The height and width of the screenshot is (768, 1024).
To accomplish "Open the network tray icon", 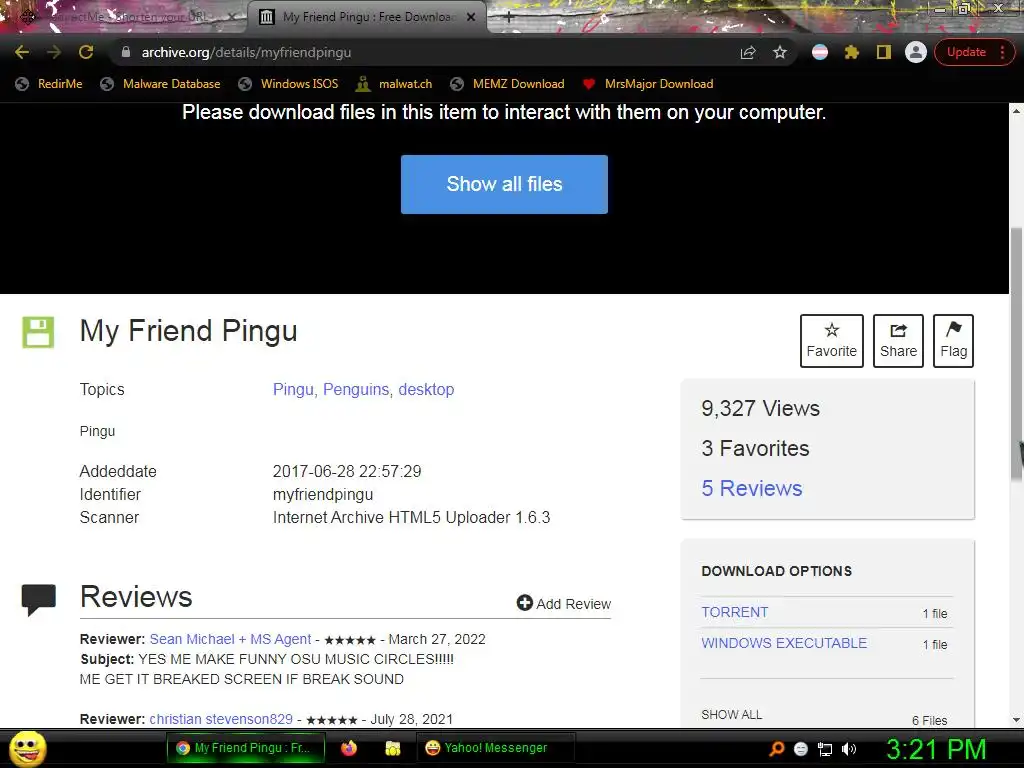I will tap(825, 749).
